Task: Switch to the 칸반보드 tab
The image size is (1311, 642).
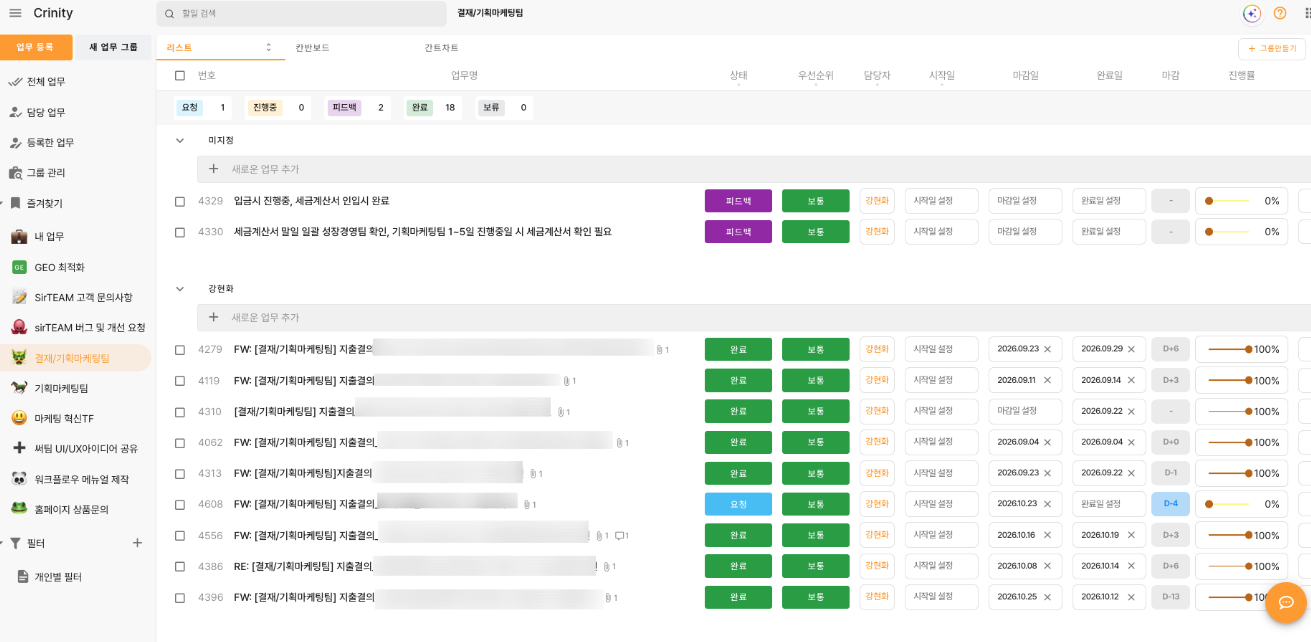Action: pyautogui.click(x=312, y=47)
